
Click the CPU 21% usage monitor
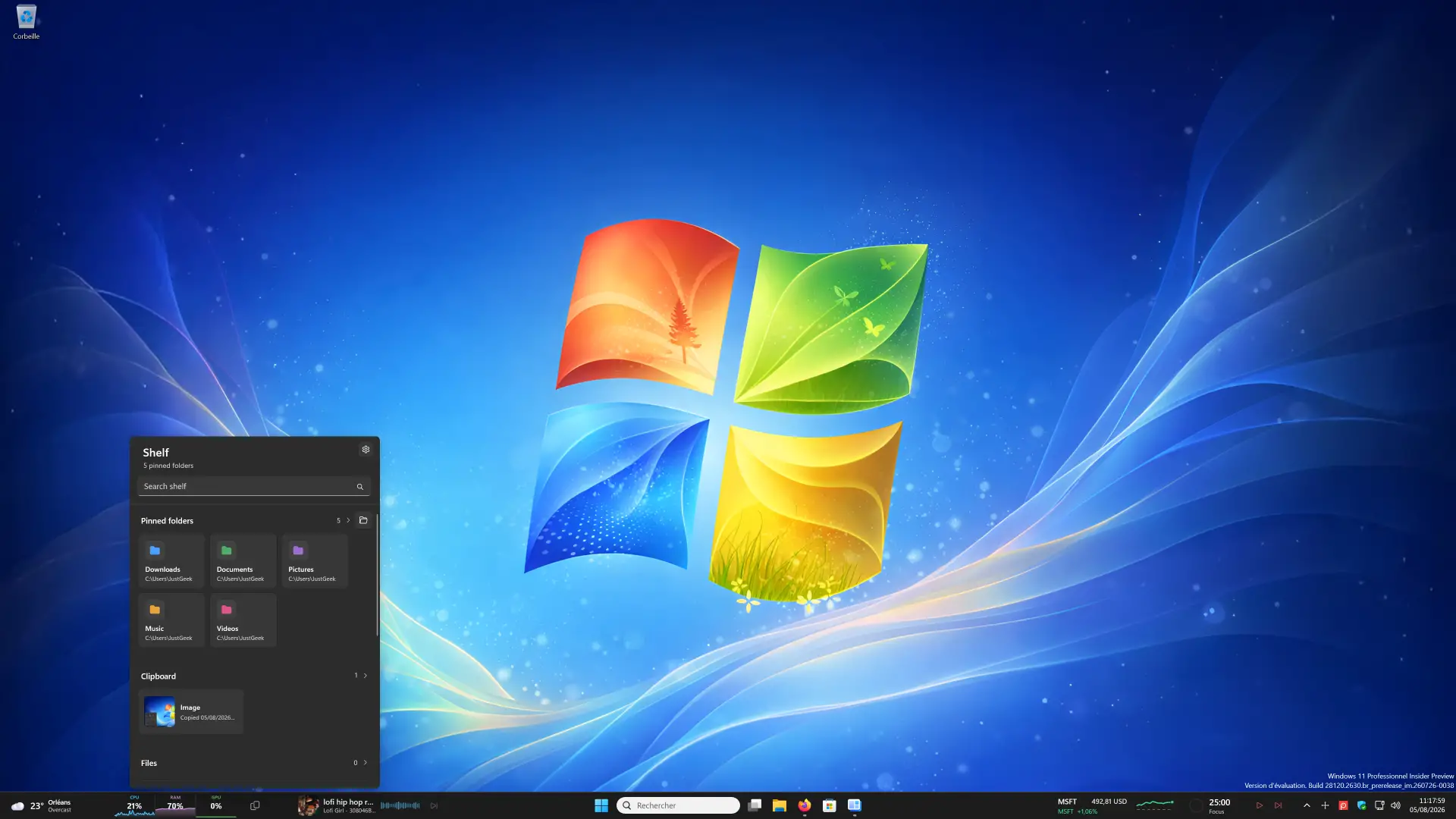point(134,805)
